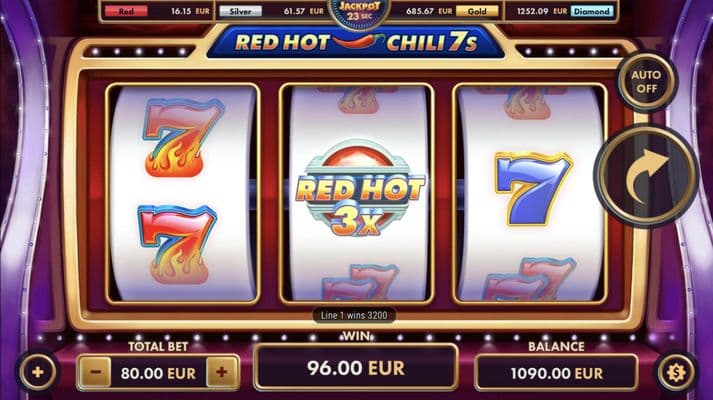Click the 80.00 EUR total bet value
Viewport: 713px width, 400px height.
point(158,373)
